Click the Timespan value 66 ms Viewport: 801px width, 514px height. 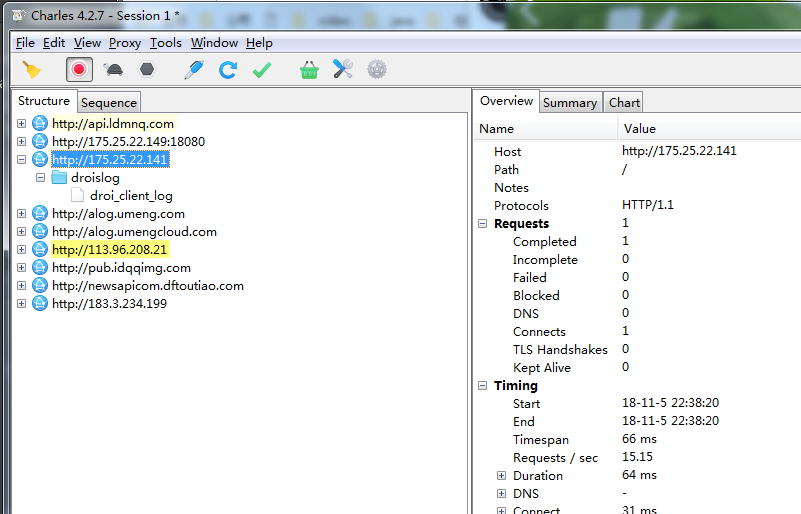640,439
